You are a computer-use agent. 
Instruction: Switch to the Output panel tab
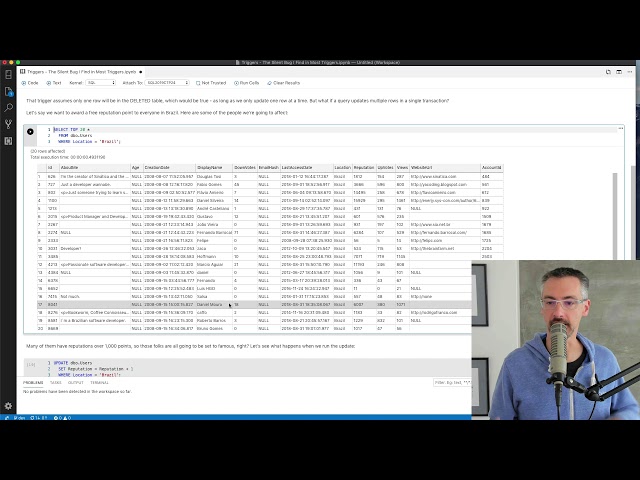(x=76, y=383)
